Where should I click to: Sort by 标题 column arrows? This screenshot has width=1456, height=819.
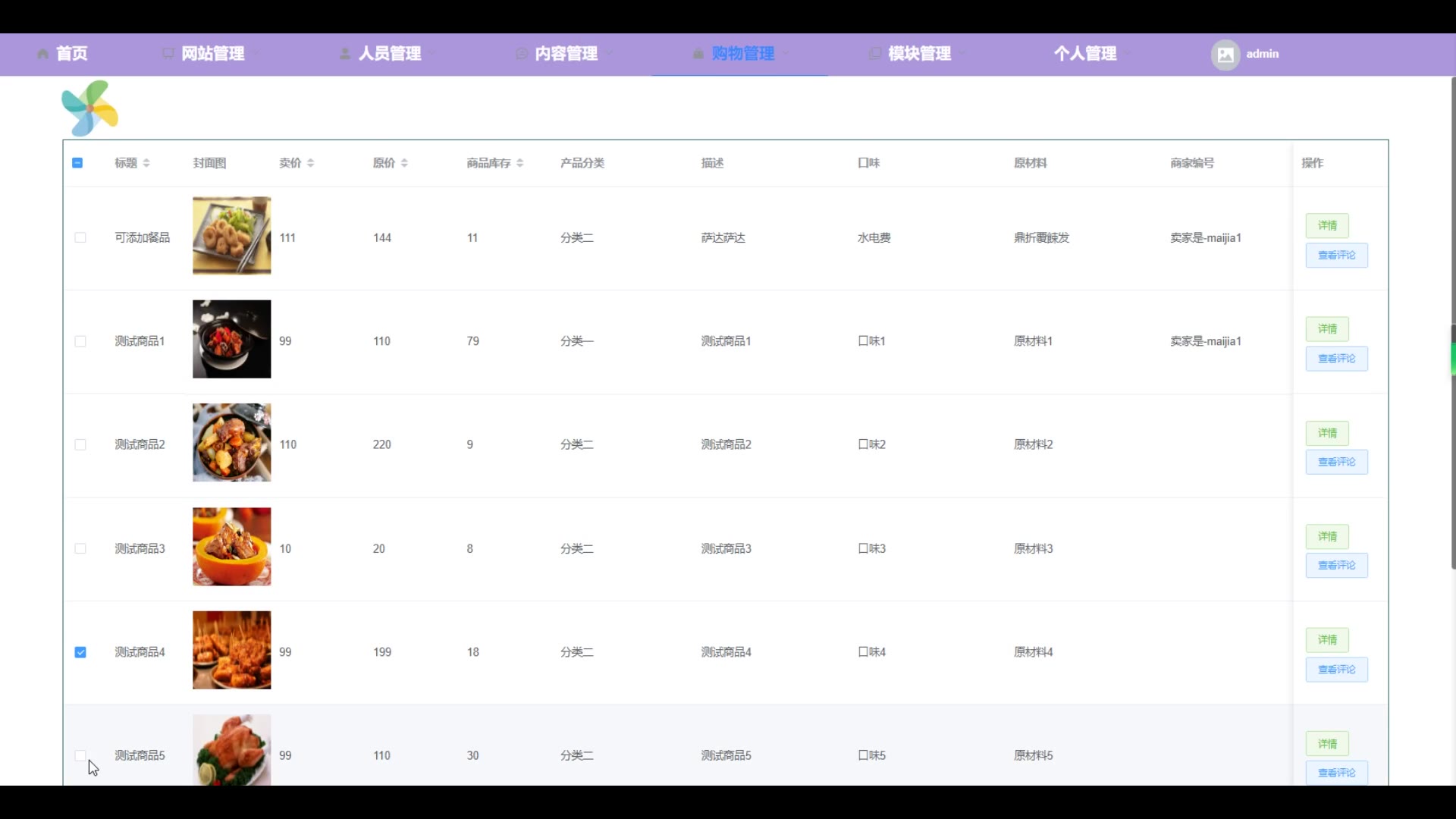point(146,163)
